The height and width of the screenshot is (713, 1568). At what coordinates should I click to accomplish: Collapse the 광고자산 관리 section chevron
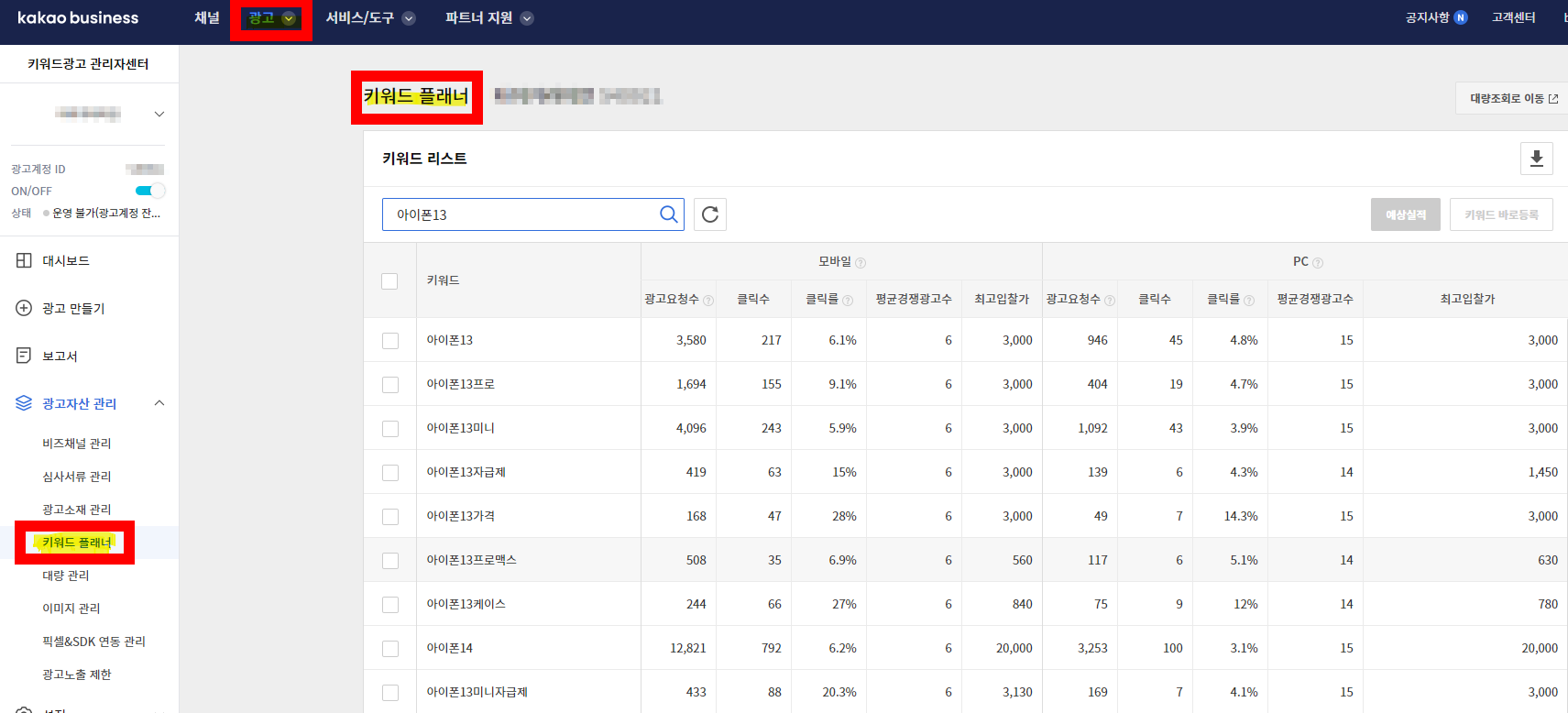[159, 403]
